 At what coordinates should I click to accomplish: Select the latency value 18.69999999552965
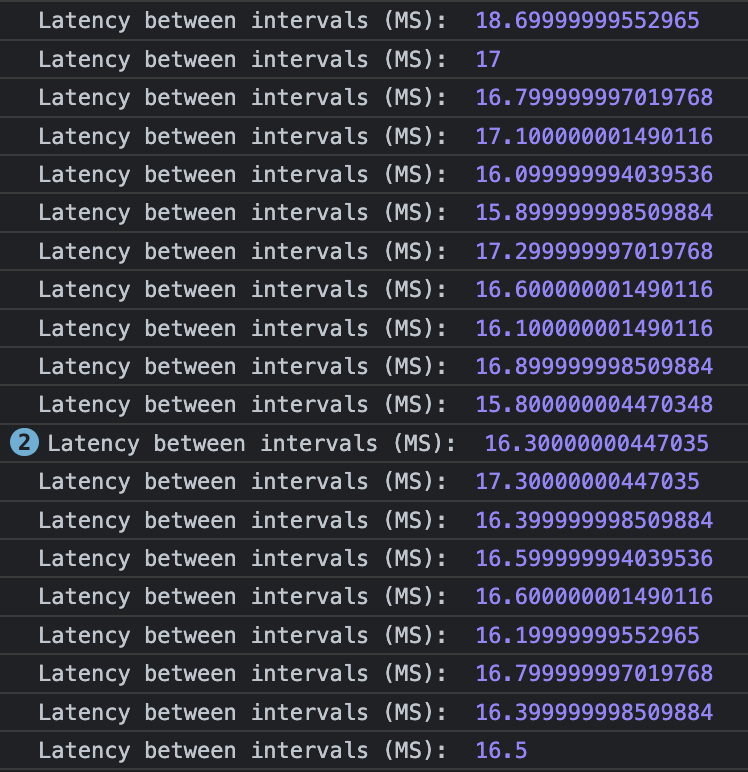(x=587, y=21)
